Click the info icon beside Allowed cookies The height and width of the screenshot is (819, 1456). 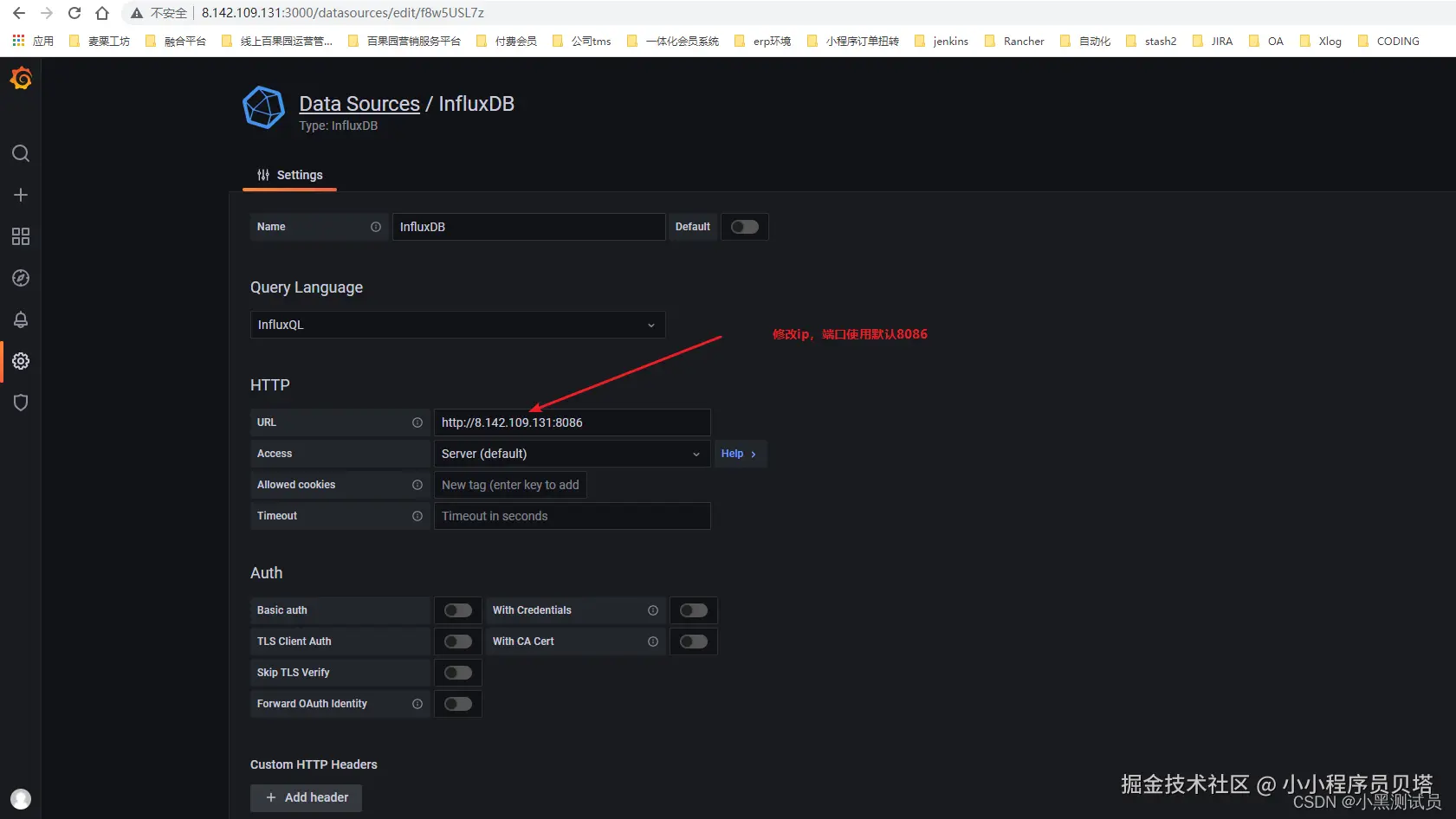click(x=417, y=485)
